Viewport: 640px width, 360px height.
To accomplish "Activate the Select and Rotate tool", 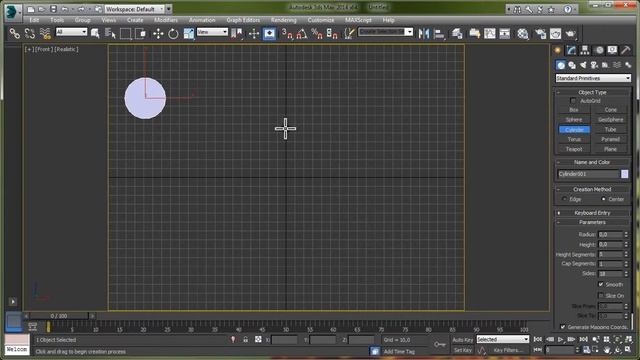I will pyautogui.click(x=173, y=33).
